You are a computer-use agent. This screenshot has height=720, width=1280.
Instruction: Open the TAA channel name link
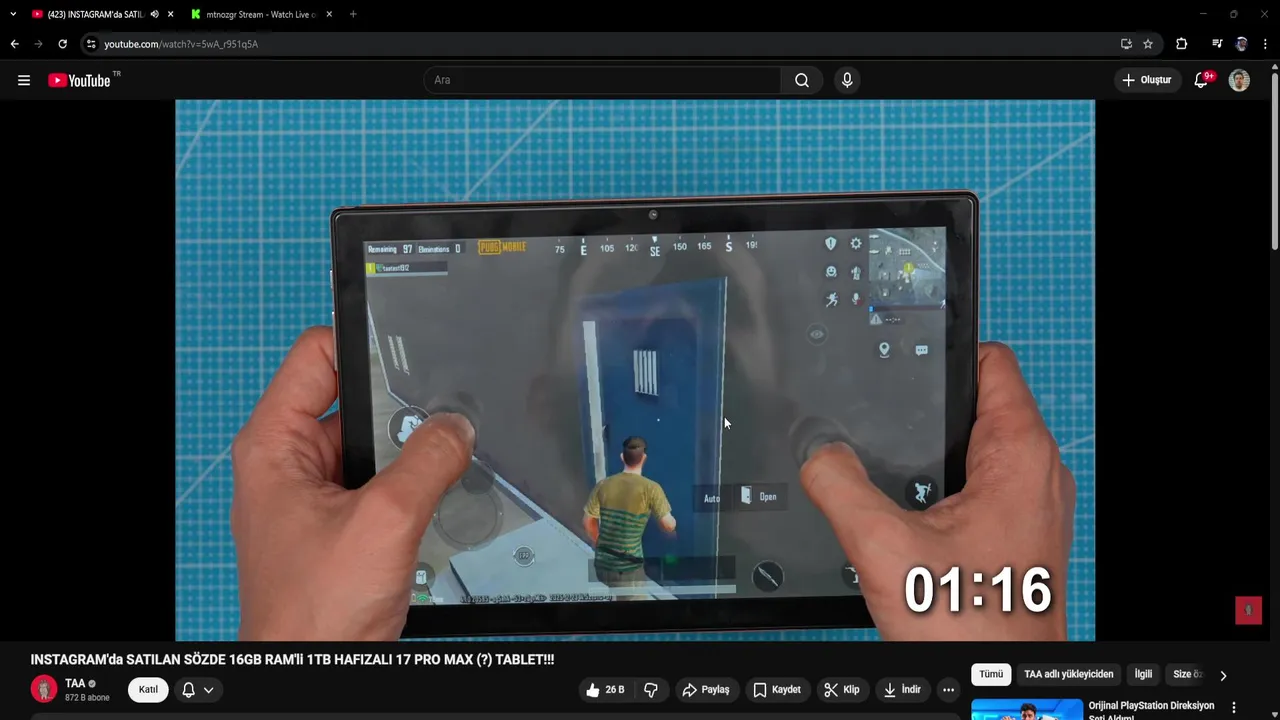75,684
